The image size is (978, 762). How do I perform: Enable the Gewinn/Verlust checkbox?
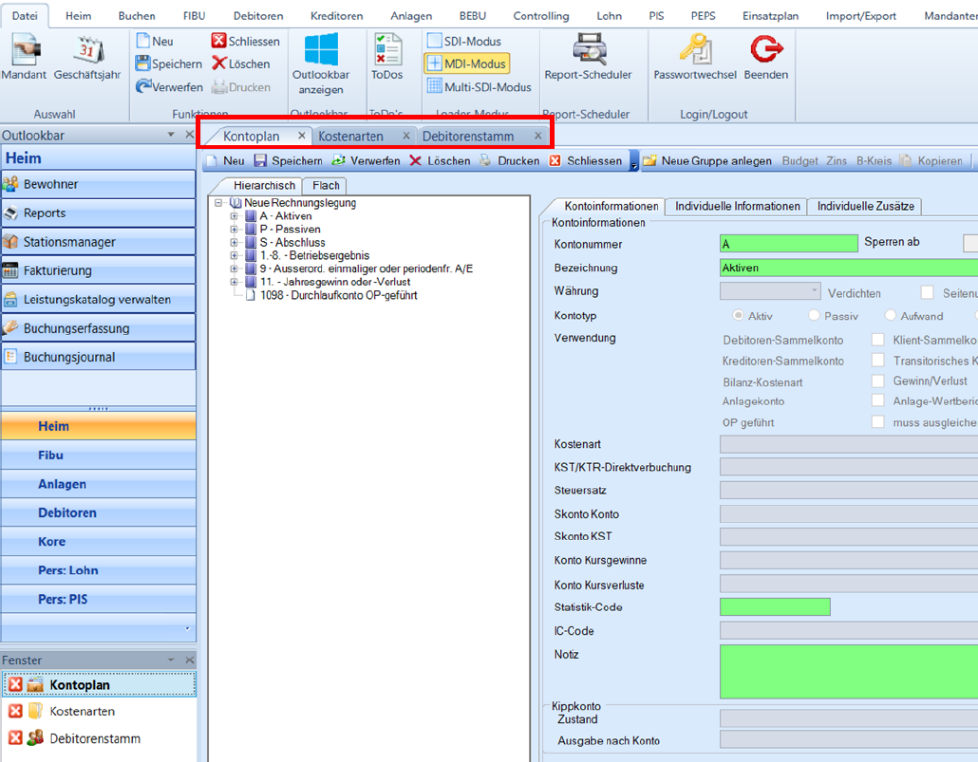tap(878, 381)
